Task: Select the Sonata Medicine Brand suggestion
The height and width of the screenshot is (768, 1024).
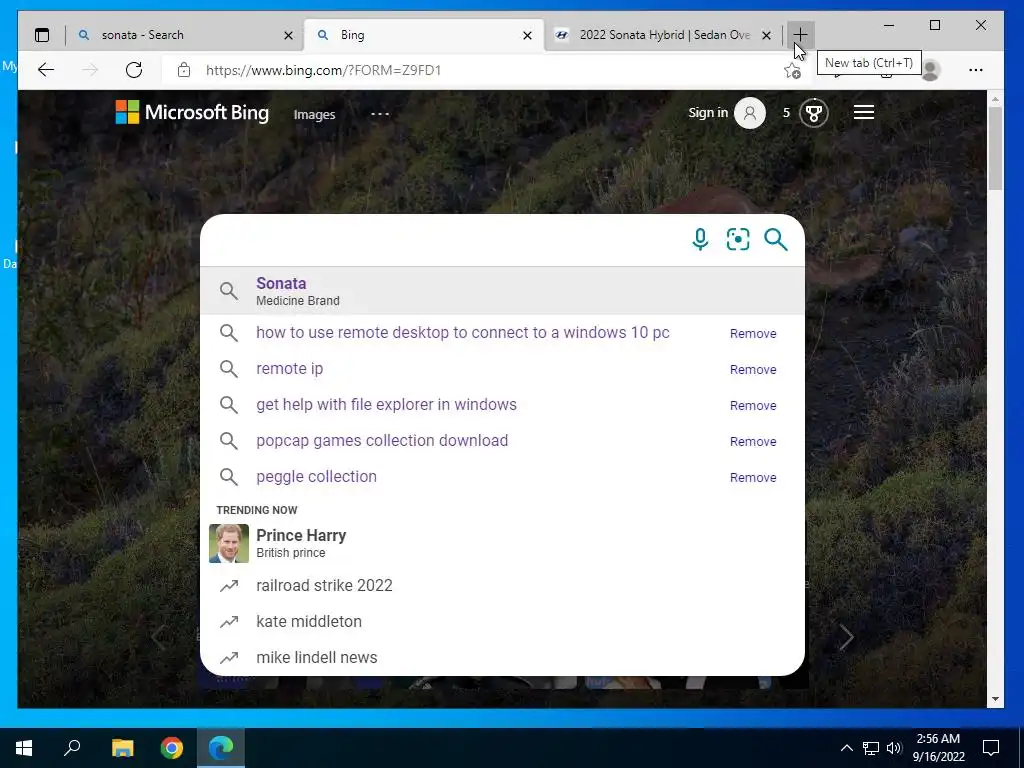Action: pyautogui.click(x=502, y=291)
